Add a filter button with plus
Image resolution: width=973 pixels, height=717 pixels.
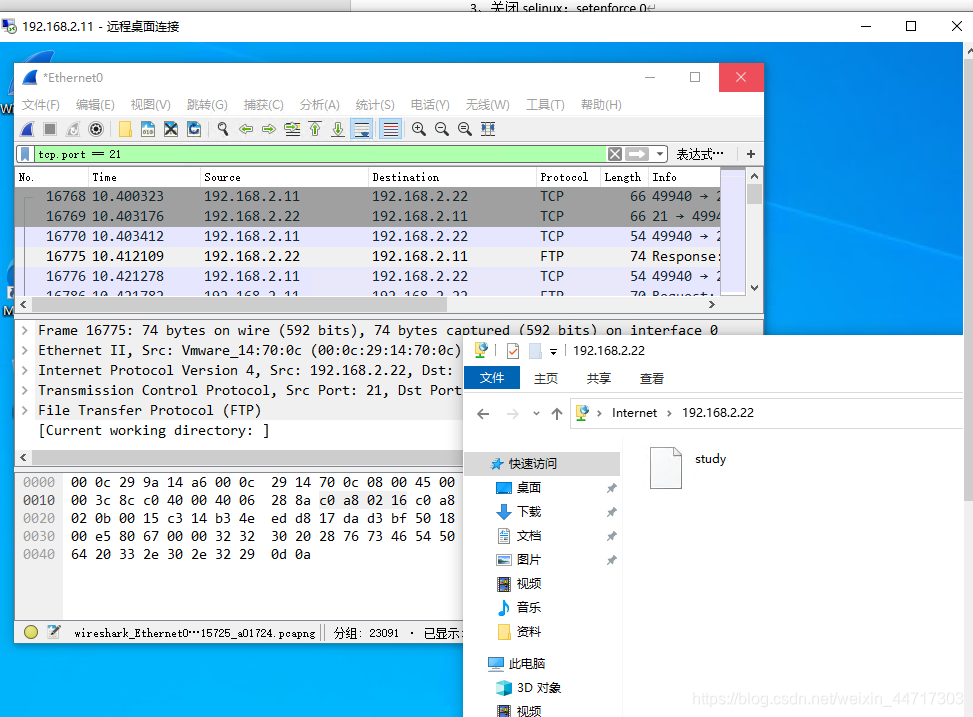point(751,154)
